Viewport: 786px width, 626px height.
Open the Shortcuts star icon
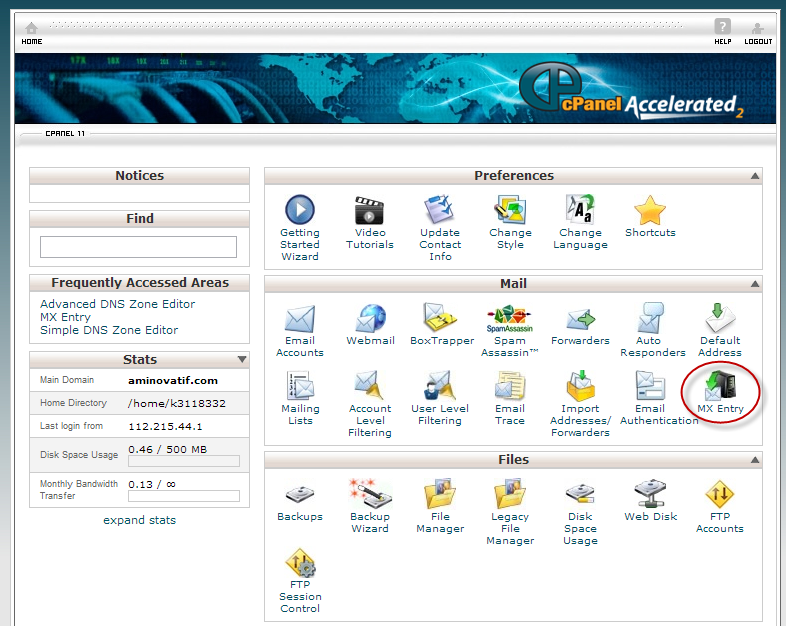650,210
